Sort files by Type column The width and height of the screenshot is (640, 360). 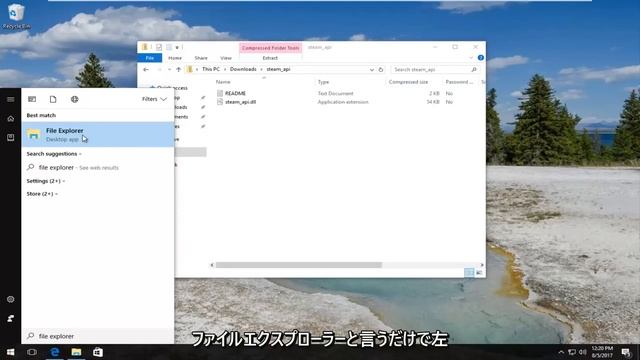(x=324, y=82)
